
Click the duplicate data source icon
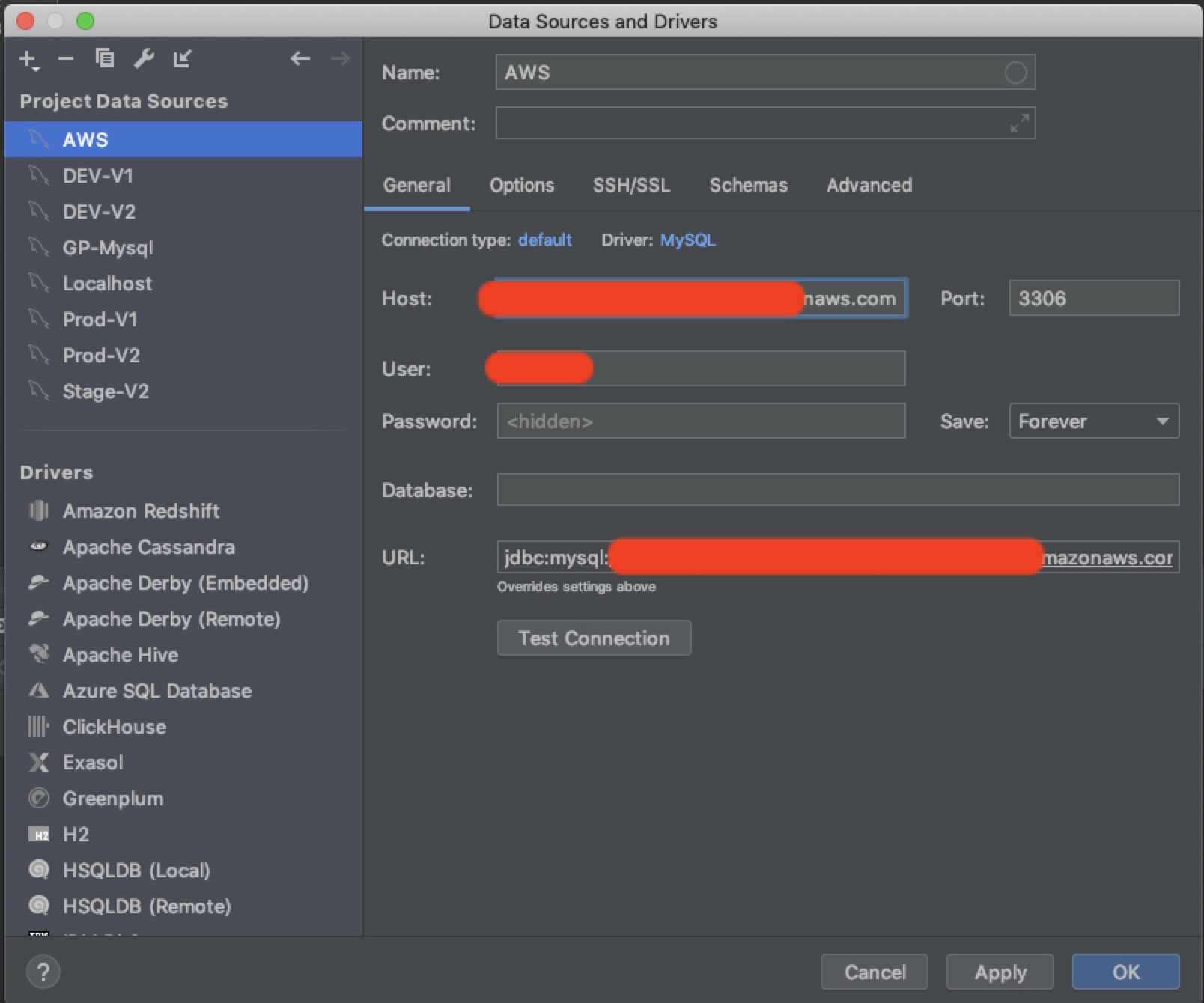coord(105,58)
